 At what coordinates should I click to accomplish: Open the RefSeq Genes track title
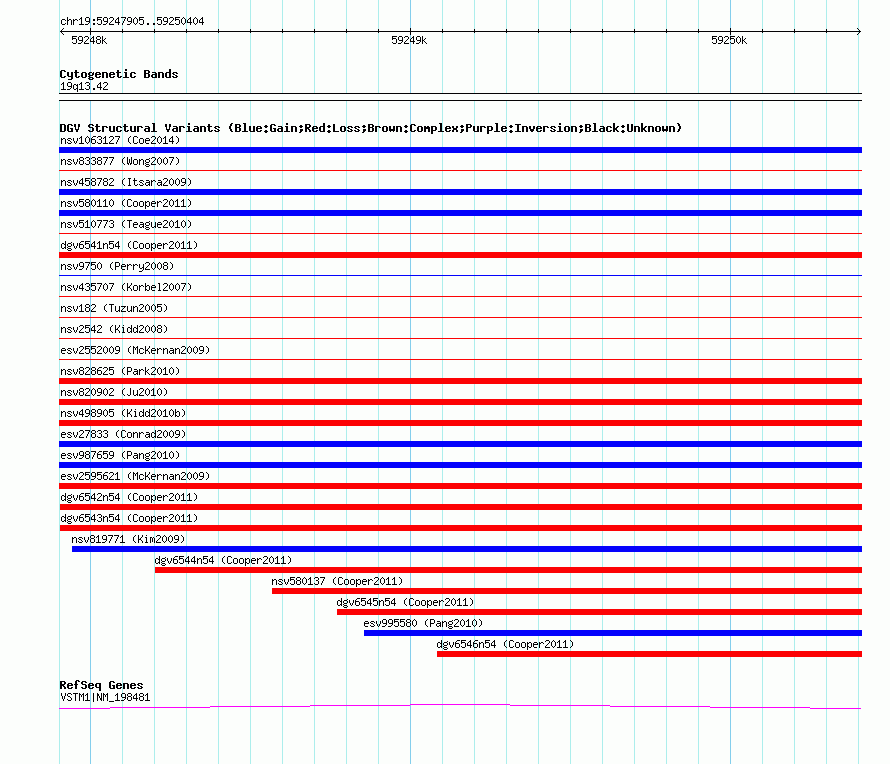[x=101, y=685]
